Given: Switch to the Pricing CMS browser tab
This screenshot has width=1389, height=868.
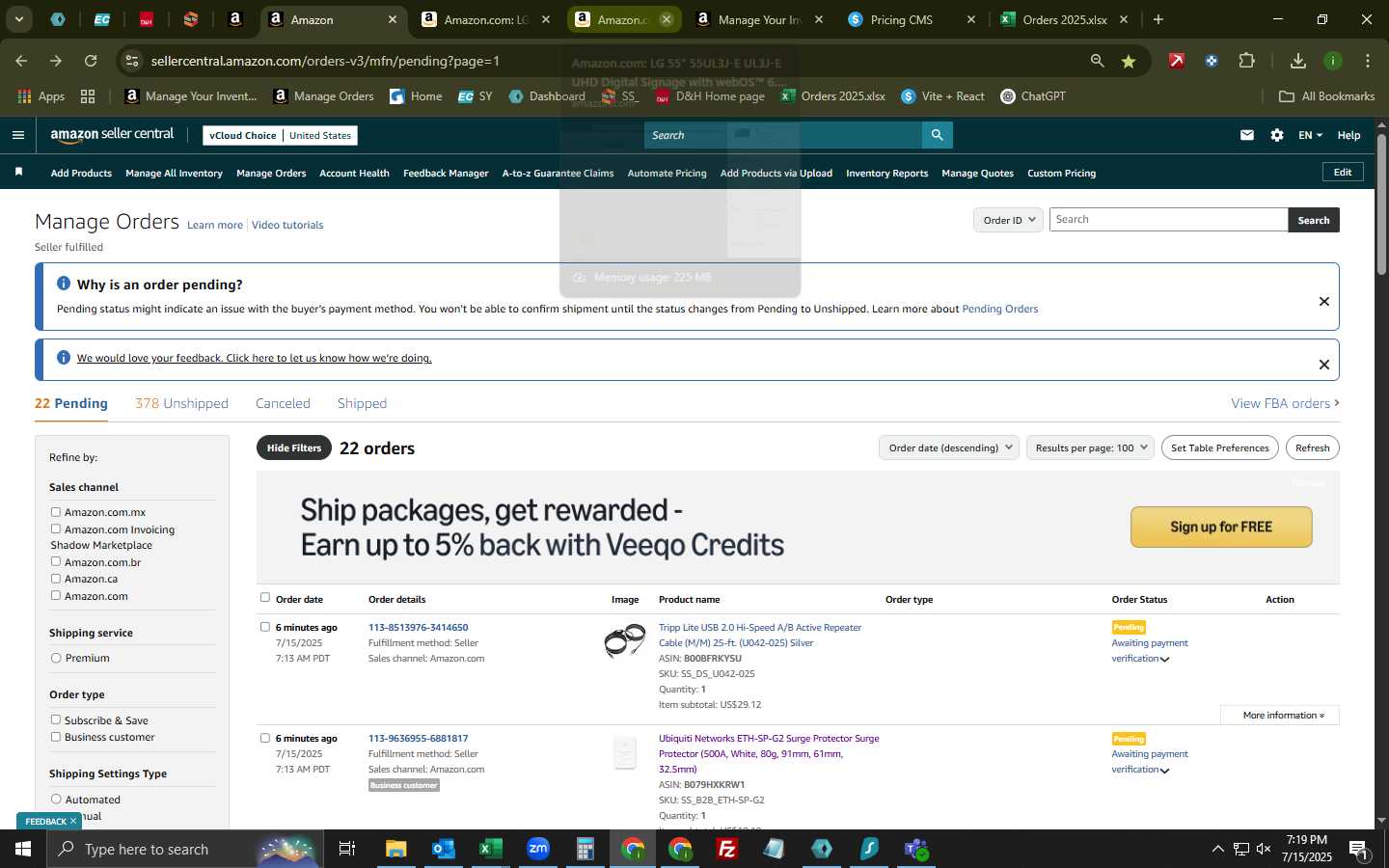Looking at the screenshot, I should click(911, 19).
